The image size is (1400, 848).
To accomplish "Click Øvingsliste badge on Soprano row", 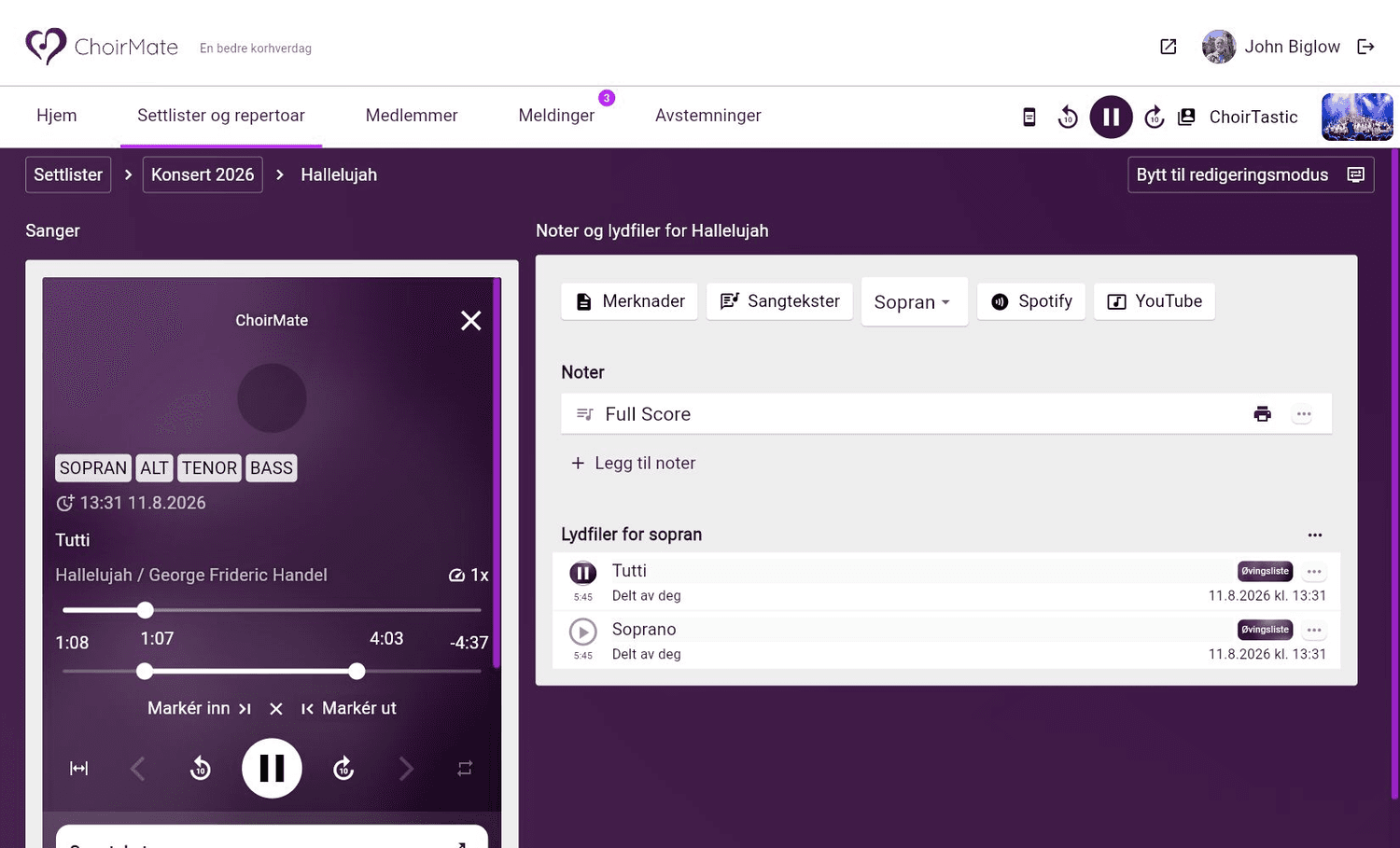I will click(x=1265, y=630).
